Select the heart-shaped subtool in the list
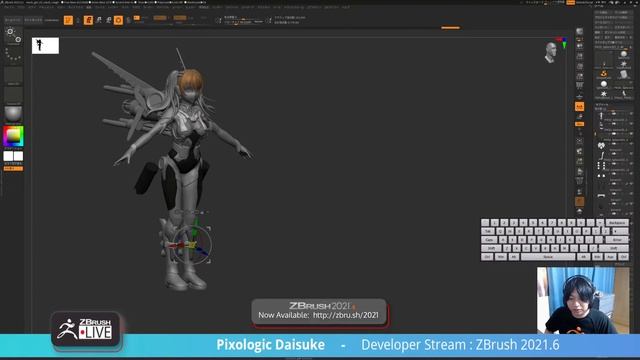Viewport: 640px width, 360px height. [x=601, y=145]
